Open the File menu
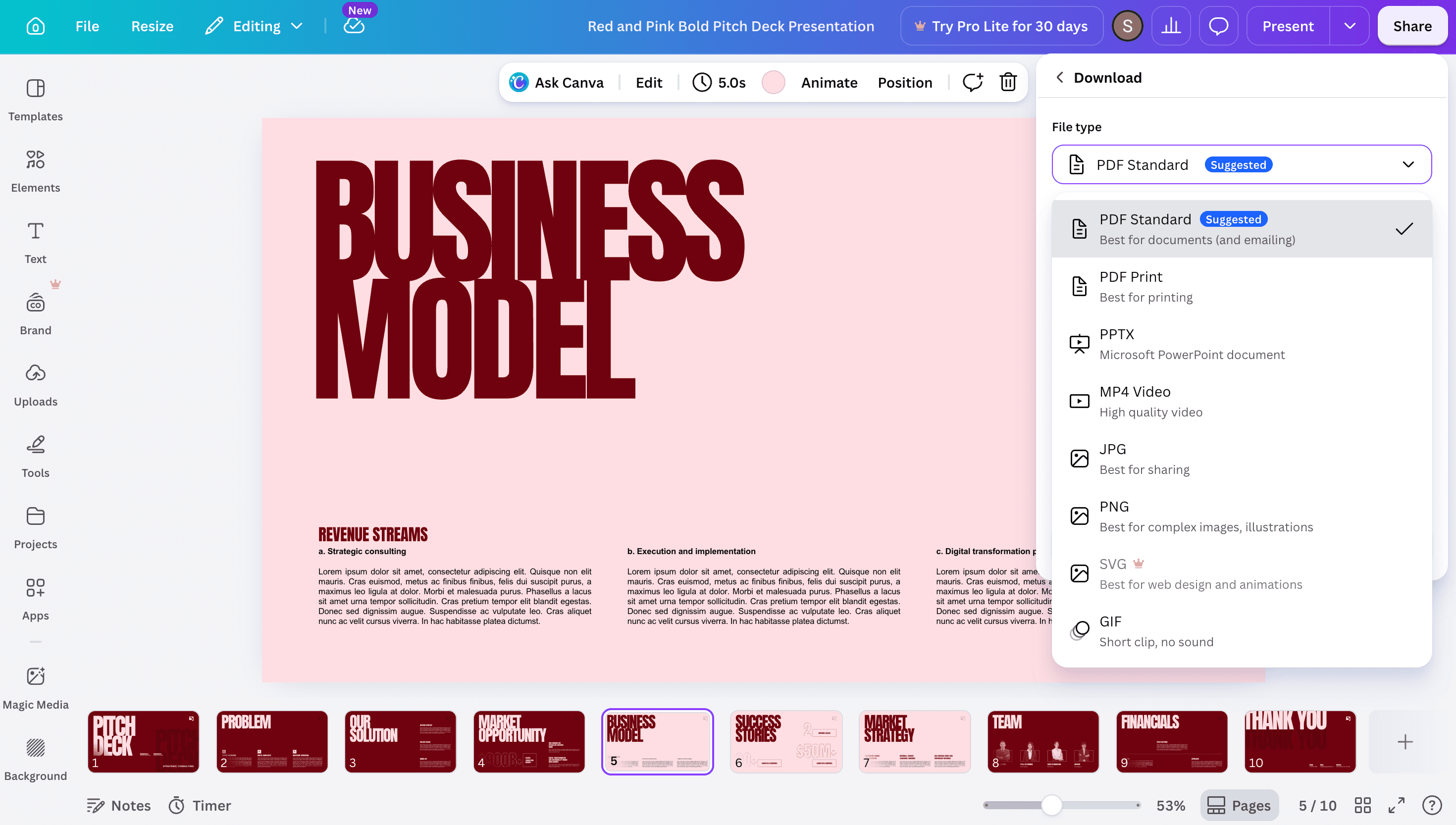This screenshot has width=1456, height=825. (x=87, y=26)
